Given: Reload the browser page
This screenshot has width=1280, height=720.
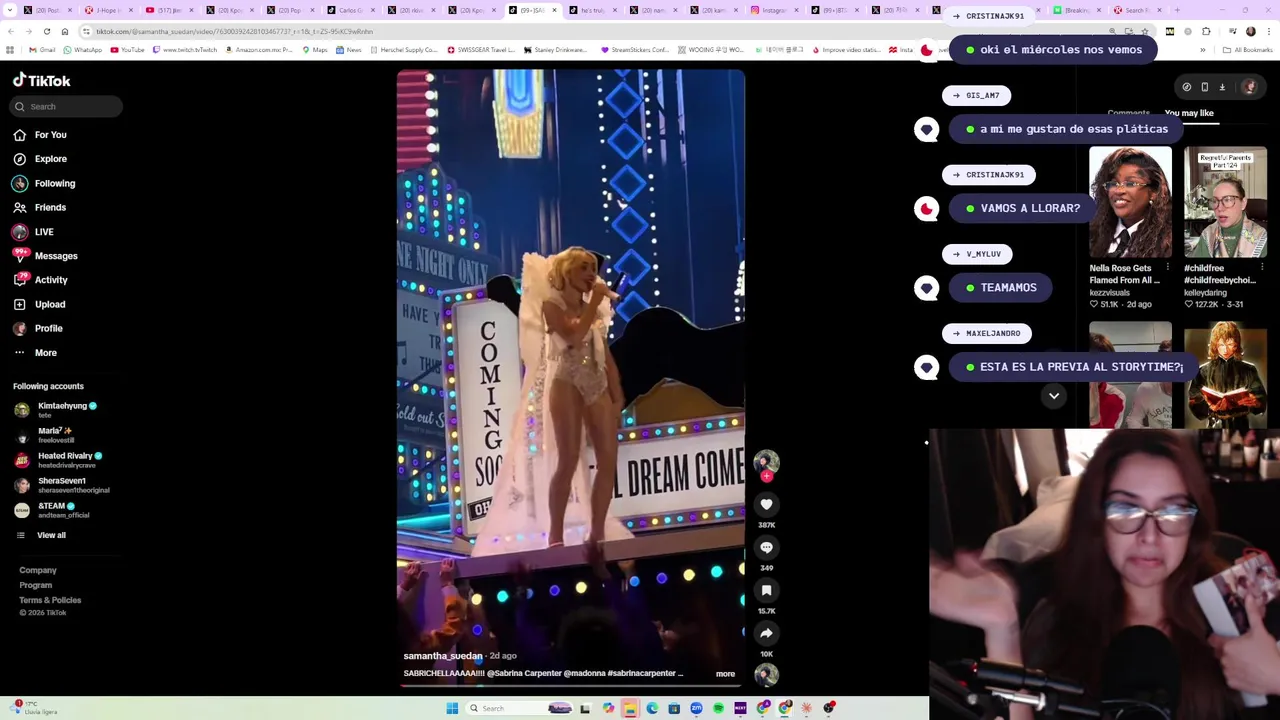Looking at the screenshot, I should pyautogui.click(x=47, y=31).
